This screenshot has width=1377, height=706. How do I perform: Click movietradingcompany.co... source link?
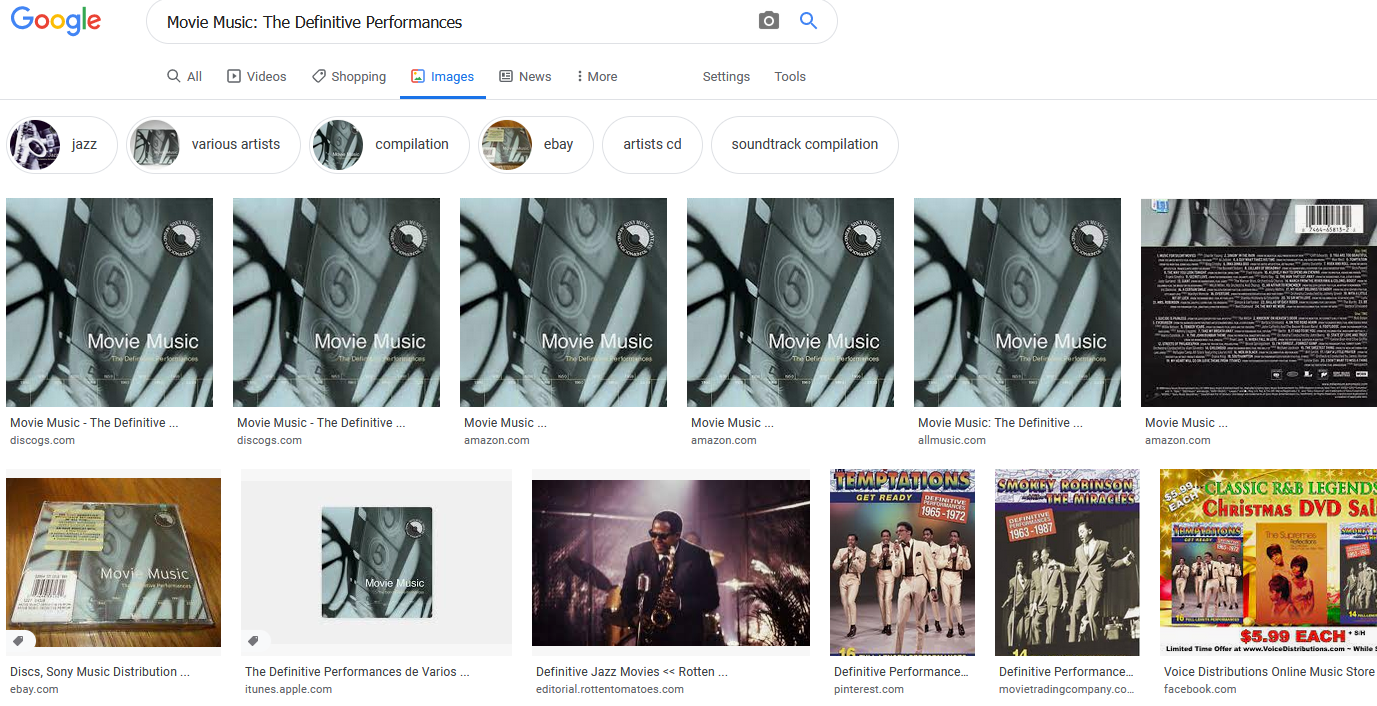click(1067, 689)
